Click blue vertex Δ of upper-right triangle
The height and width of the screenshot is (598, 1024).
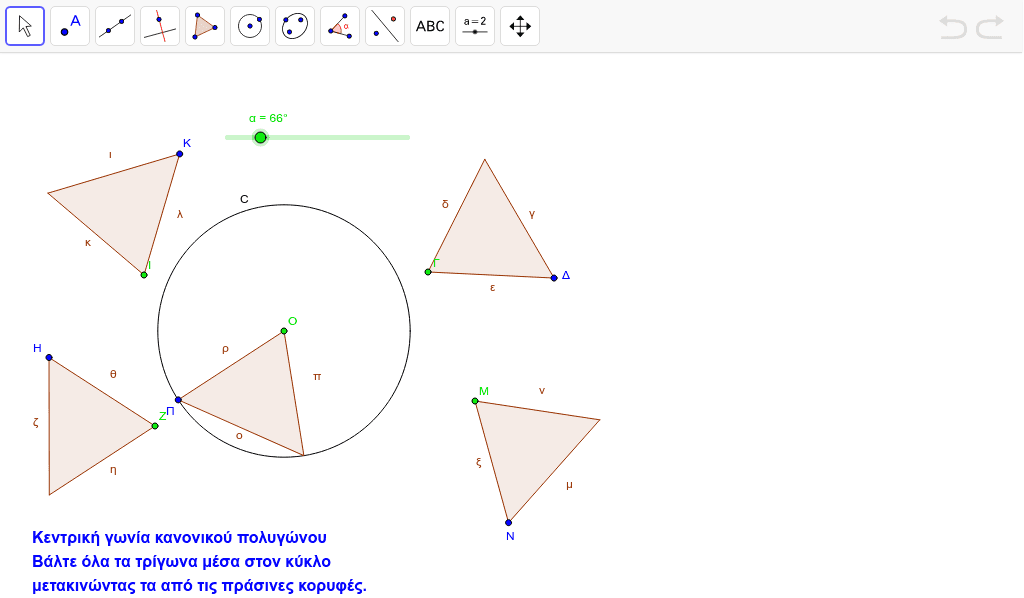[x=554, y=278]
